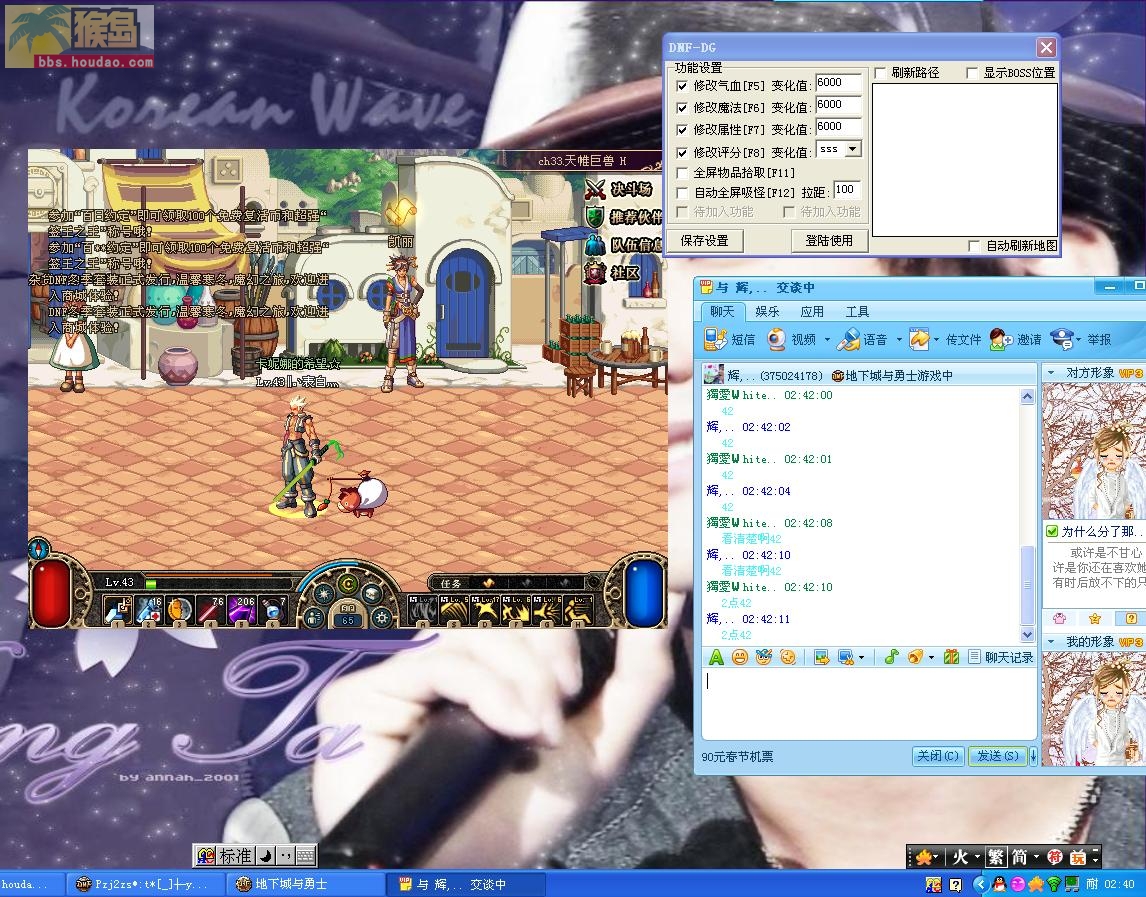
Task: Collapse the 我的形象 panel arrow
Action: coord(1051,642)
